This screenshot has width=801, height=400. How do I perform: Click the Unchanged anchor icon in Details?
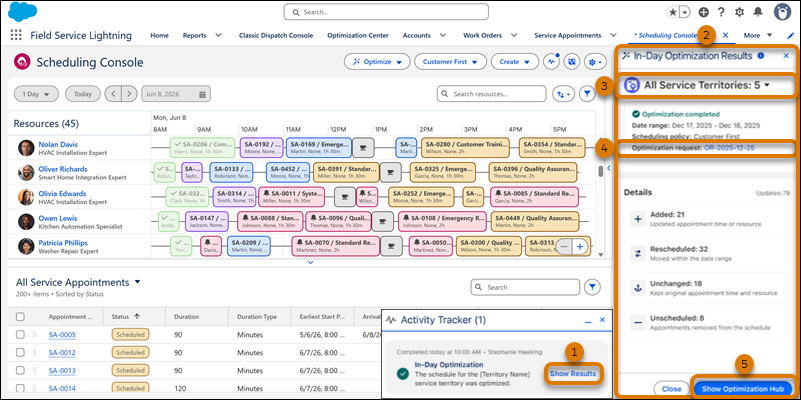click(x=638, y=288)
